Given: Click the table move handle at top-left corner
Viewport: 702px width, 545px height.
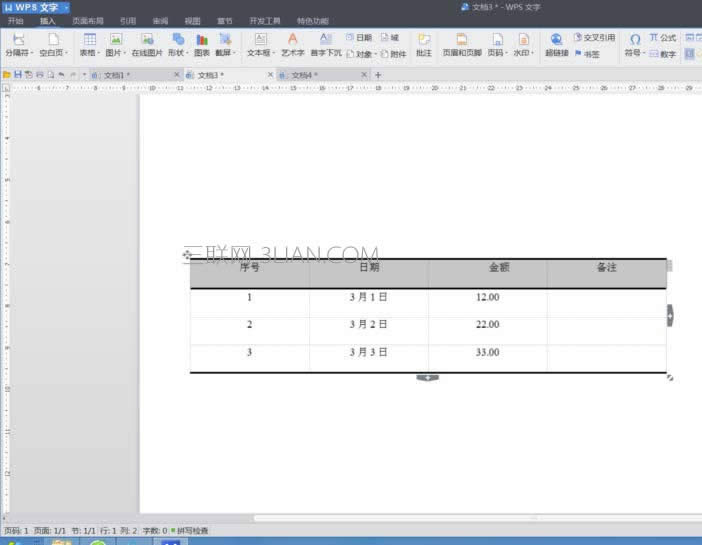Looking at the screenshot, I should [187, 255].
